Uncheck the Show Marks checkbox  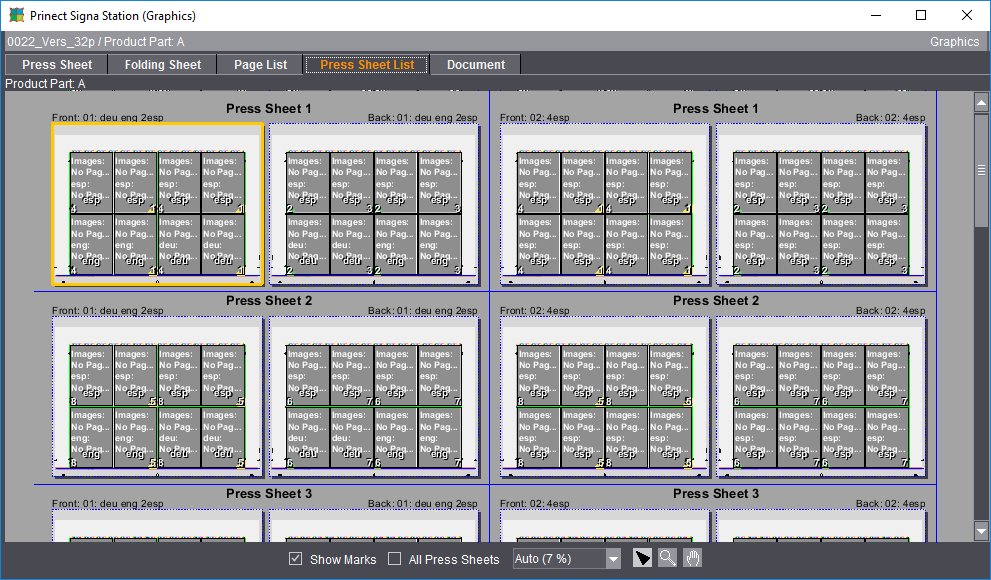click(295, 559)
